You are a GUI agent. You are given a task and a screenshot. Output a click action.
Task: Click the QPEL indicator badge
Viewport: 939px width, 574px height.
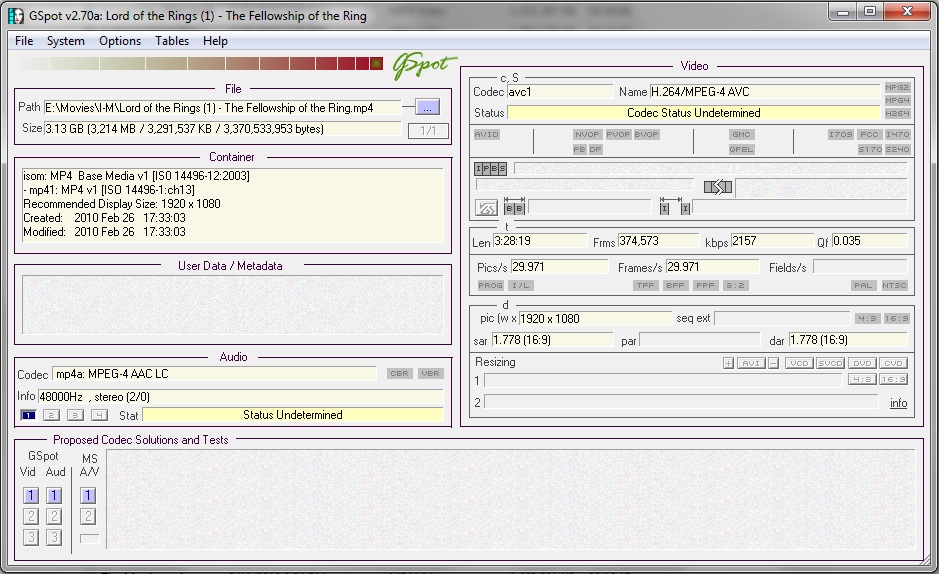[741, 149]
